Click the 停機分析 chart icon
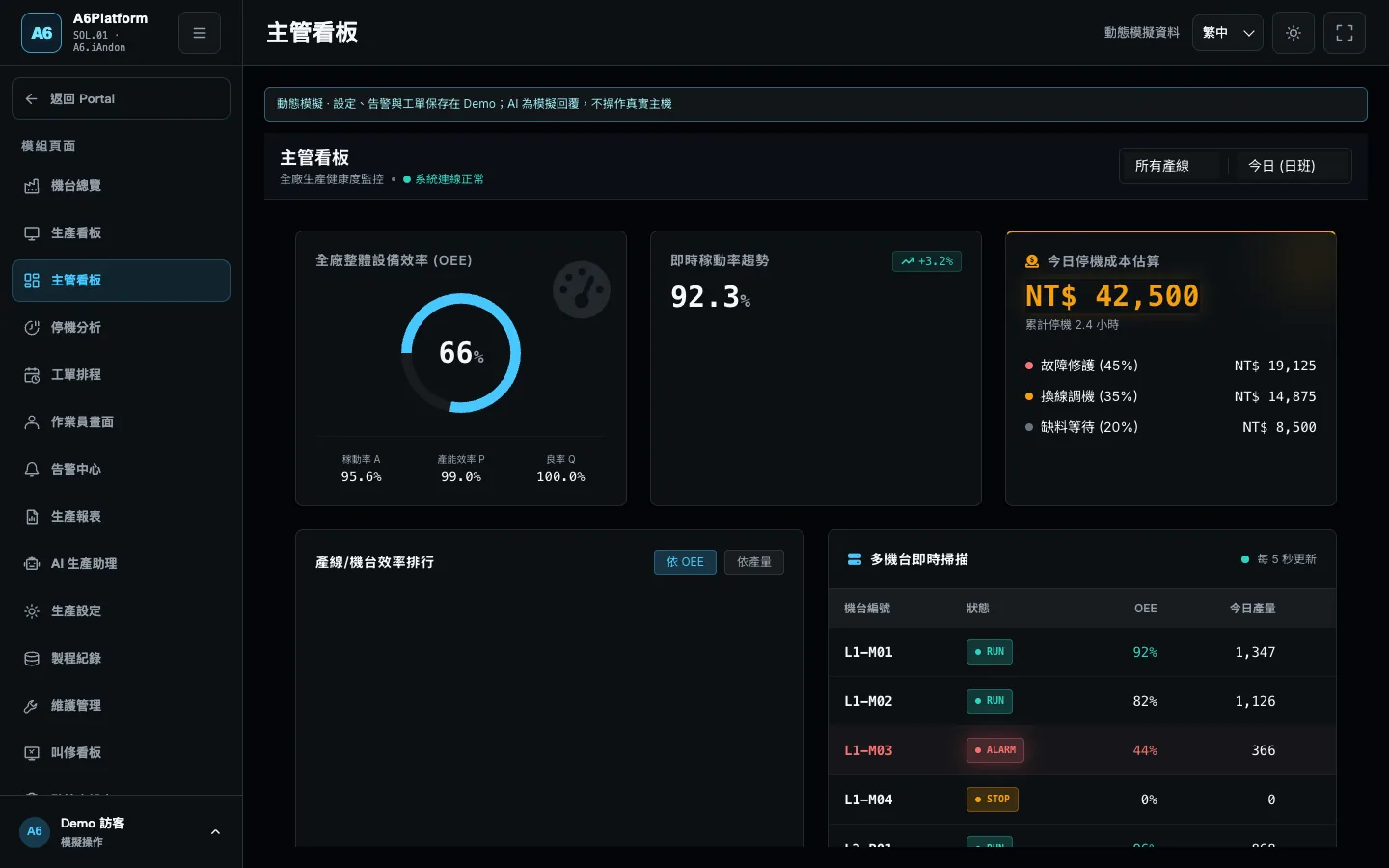This screenshot has width=1389, height=868. pos(32,328)
